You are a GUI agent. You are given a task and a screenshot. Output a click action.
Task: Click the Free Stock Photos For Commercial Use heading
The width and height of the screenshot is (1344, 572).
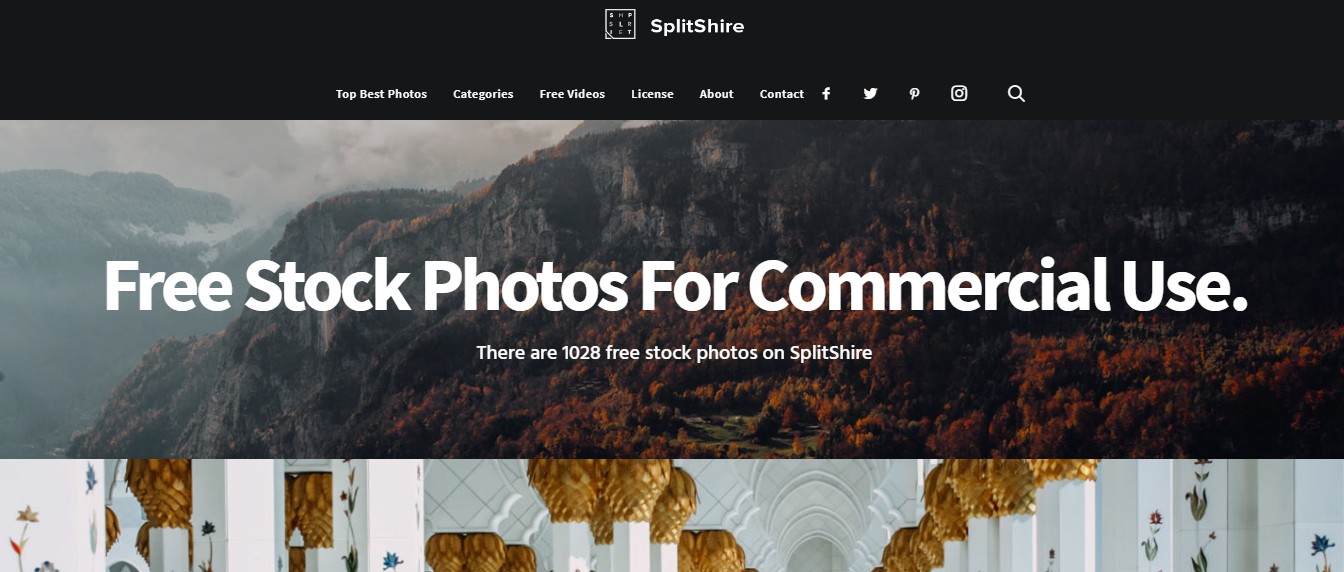675,287
